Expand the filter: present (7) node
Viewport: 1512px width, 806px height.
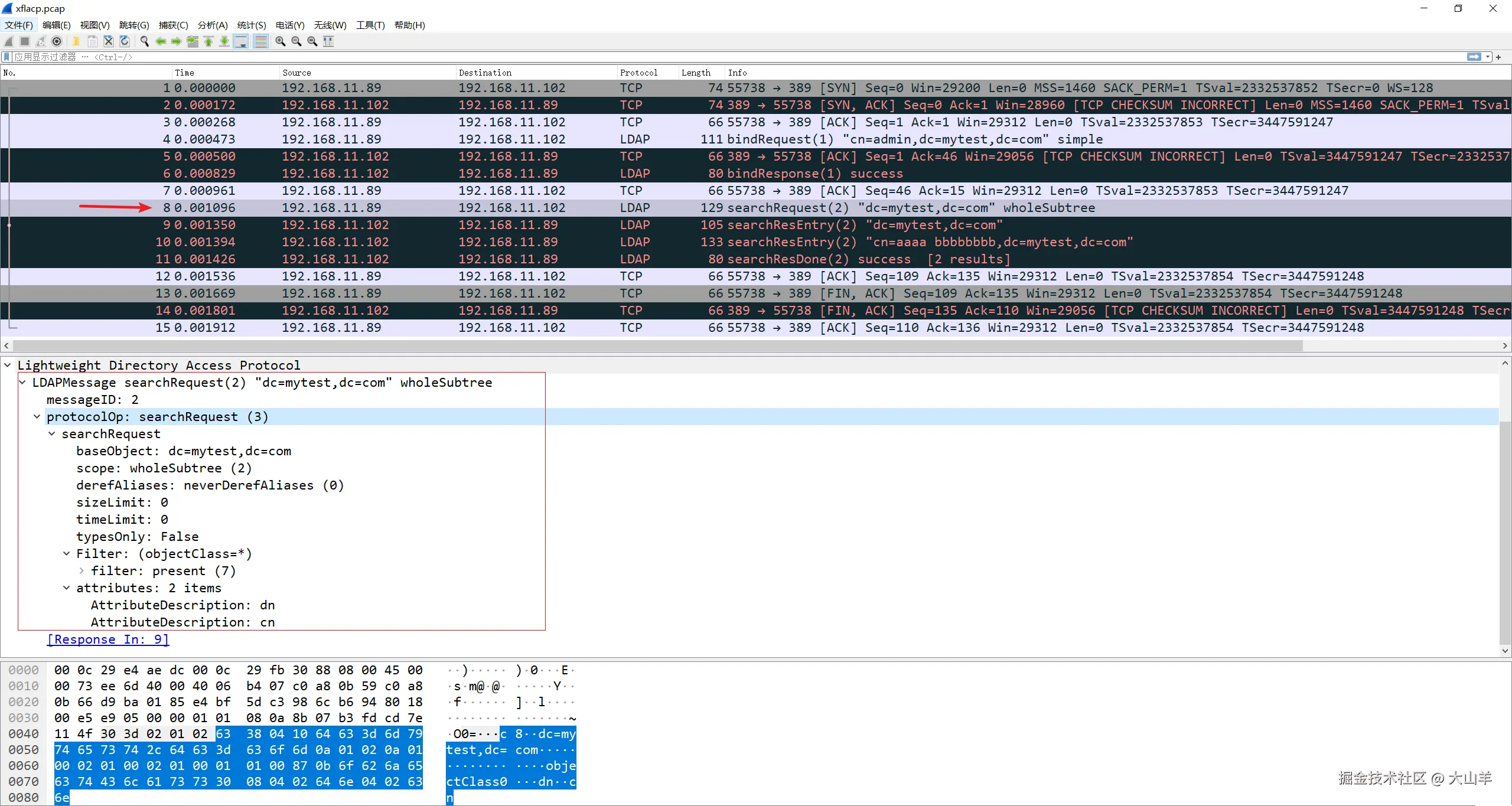click(82, 571)
